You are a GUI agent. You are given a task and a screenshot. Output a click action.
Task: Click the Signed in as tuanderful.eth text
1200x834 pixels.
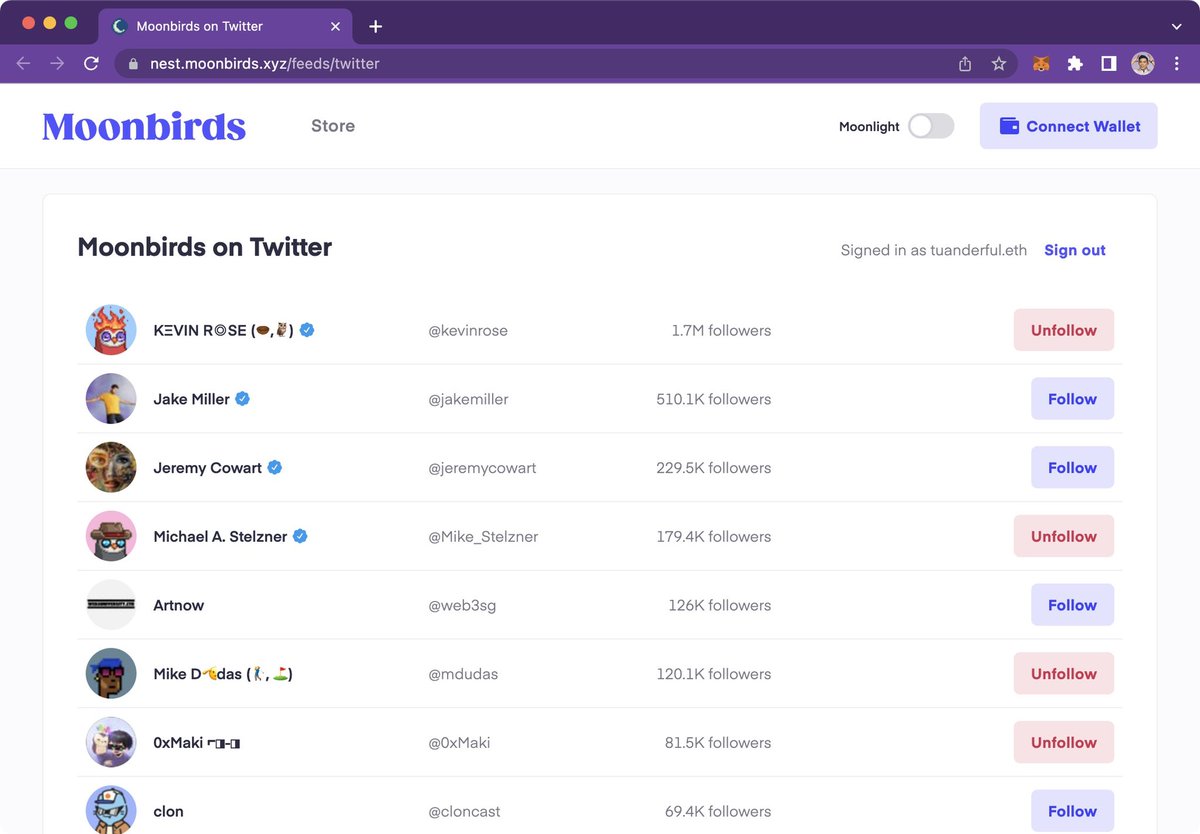click(x=934, y=250)
